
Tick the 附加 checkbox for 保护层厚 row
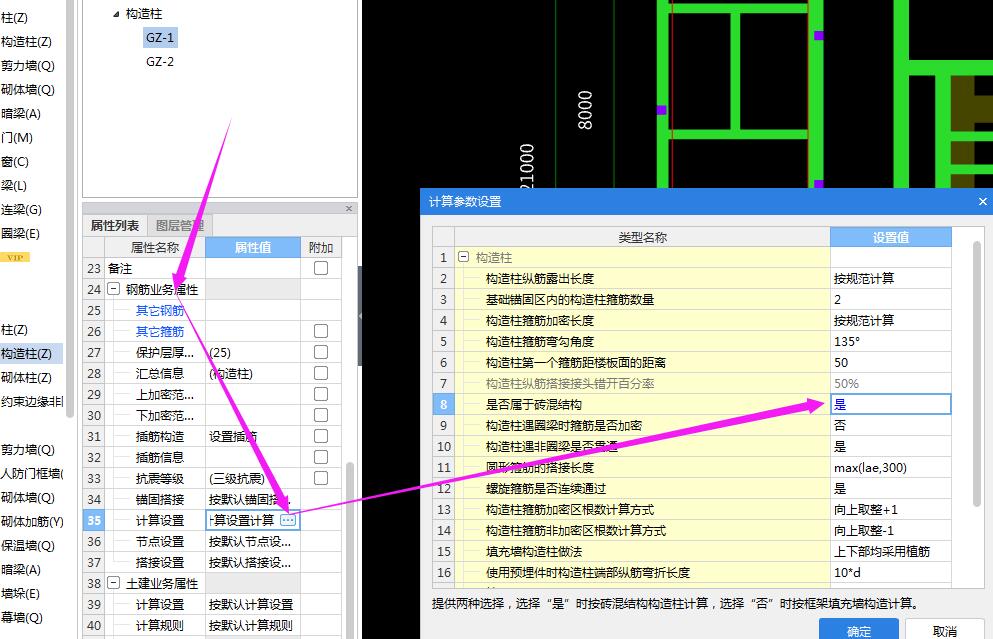click(321, 352)
